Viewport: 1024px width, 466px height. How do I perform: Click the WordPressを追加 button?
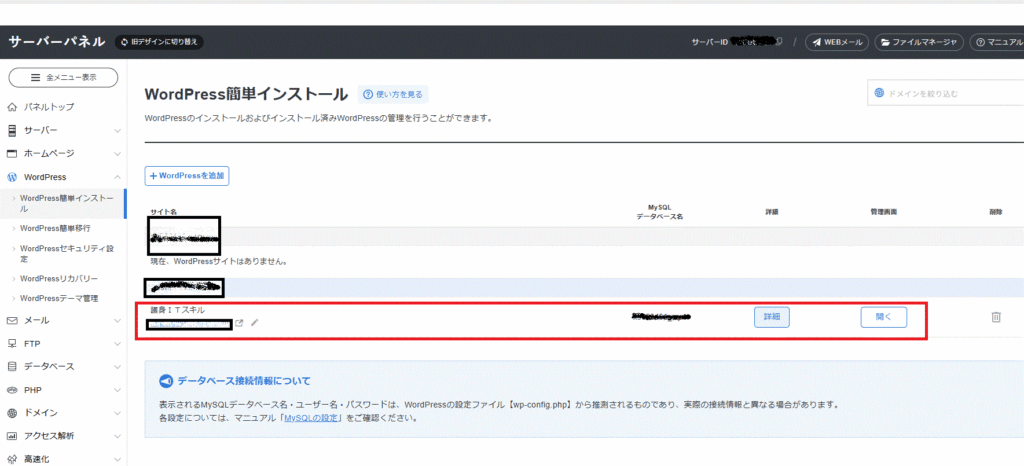tap(187, 176)
